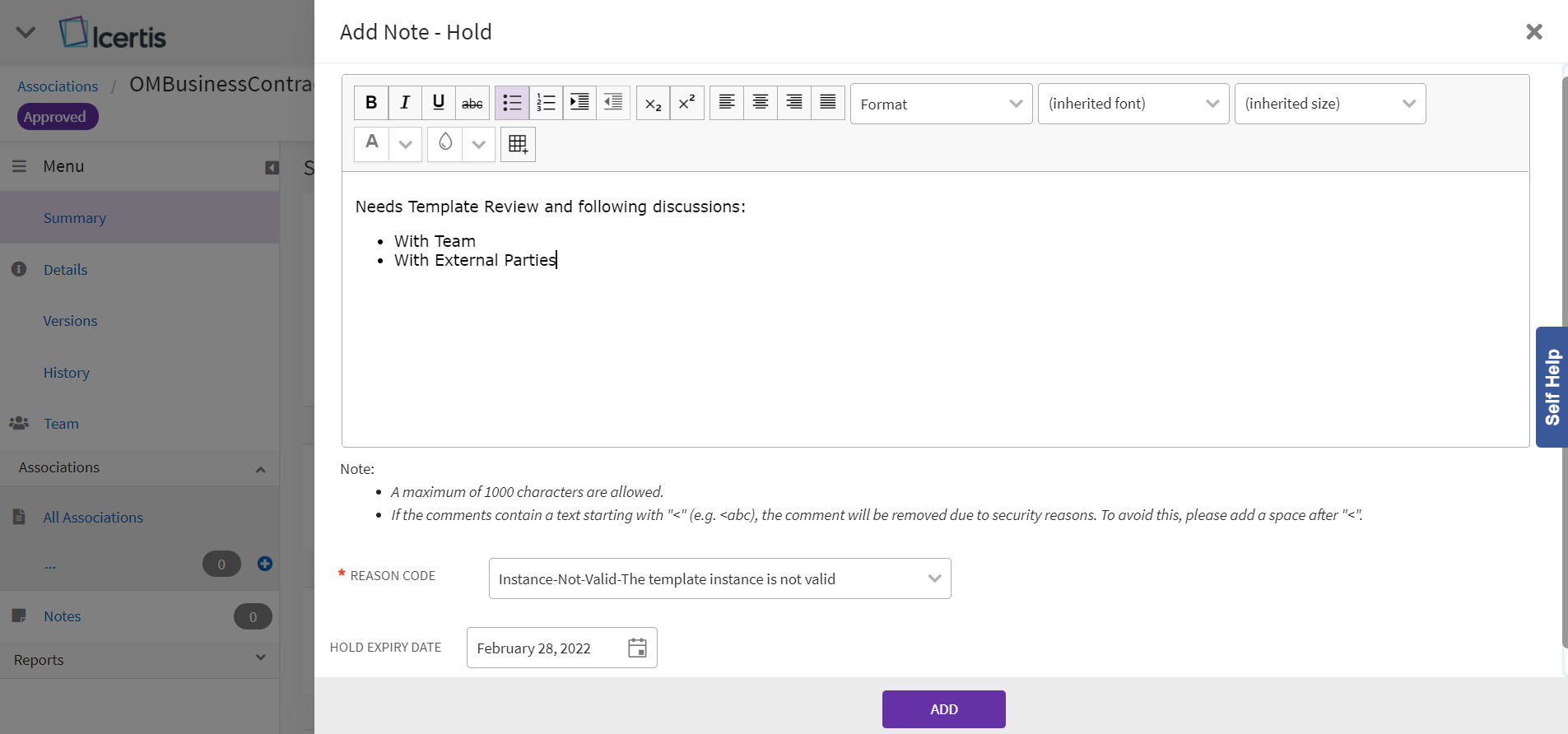Open Details in the side menu

click(66, 270)
